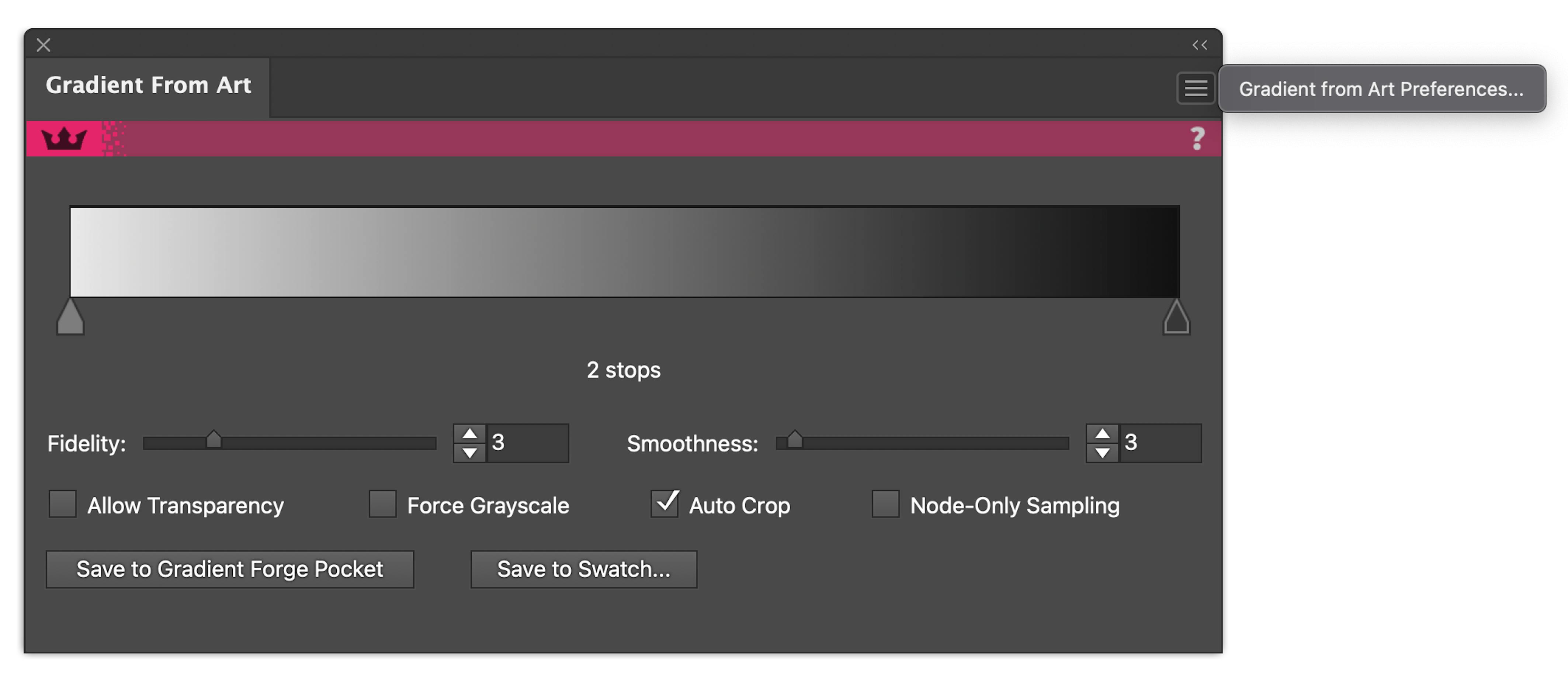Collapse the panel using the double chevron
The height and width of the screenshot is (683, 1568).
tap(1200, 44)
